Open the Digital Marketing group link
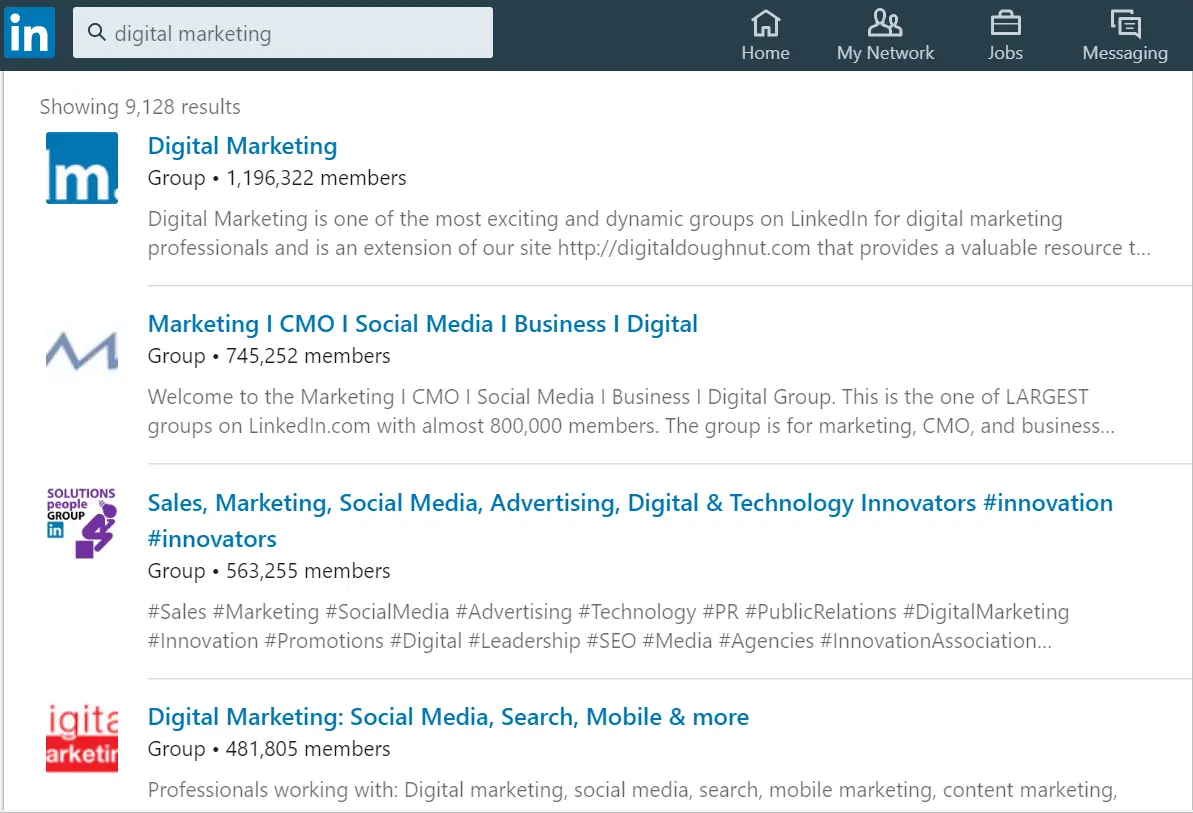 [x=242, y=146]
